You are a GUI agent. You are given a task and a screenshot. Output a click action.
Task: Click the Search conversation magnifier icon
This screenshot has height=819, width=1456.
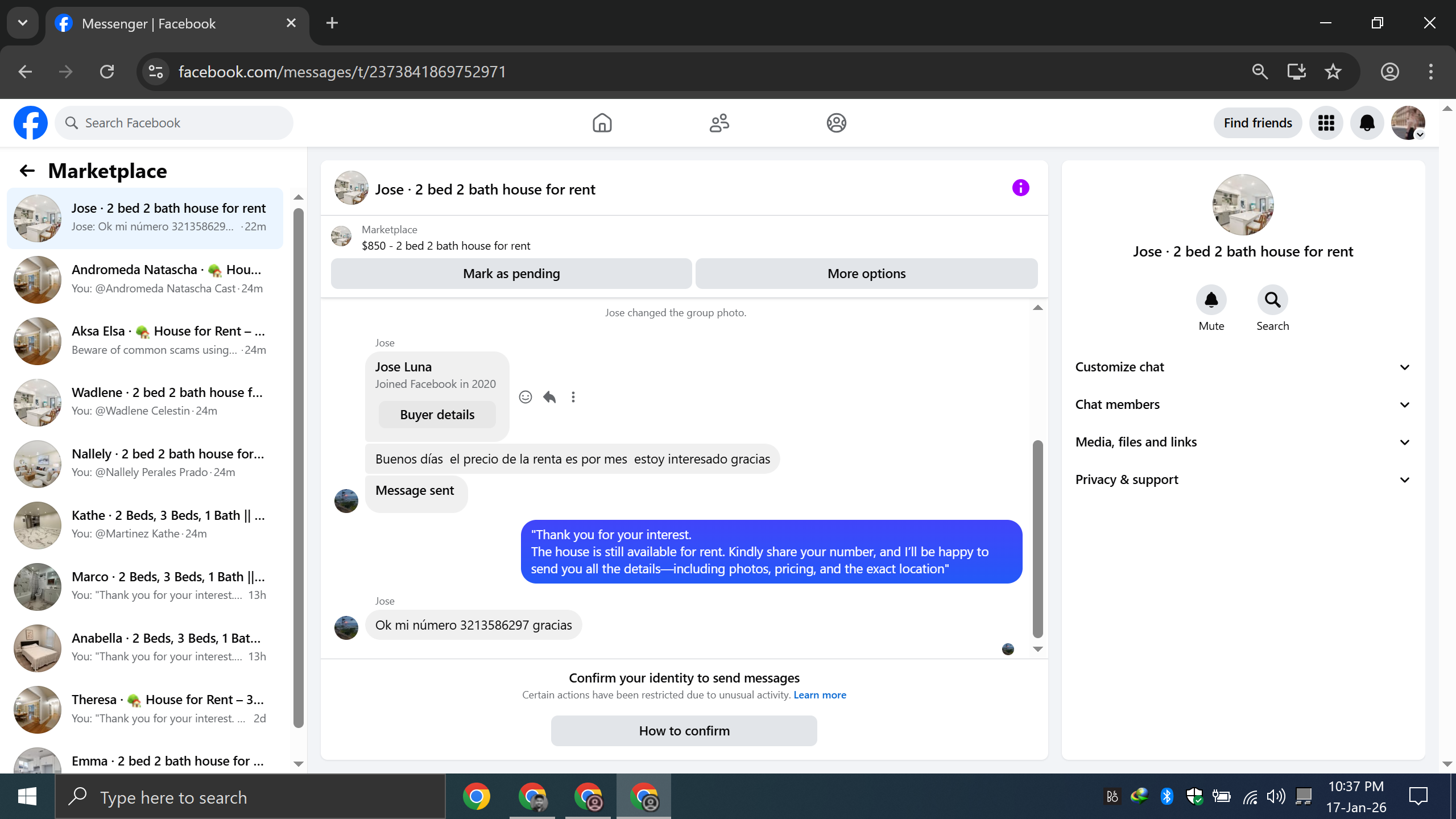tap(1272, 300)
